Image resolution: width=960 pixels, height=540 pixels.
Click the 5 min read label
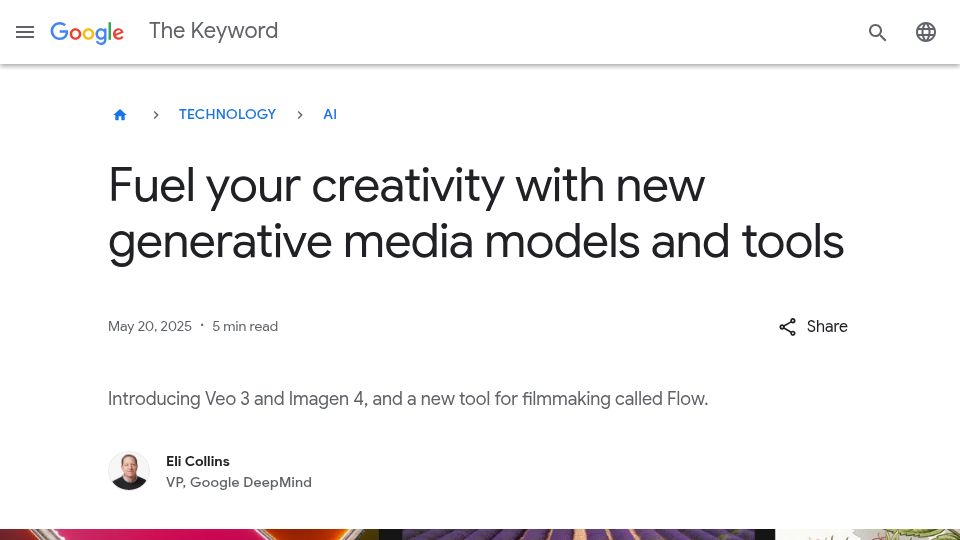pos(245,326)
